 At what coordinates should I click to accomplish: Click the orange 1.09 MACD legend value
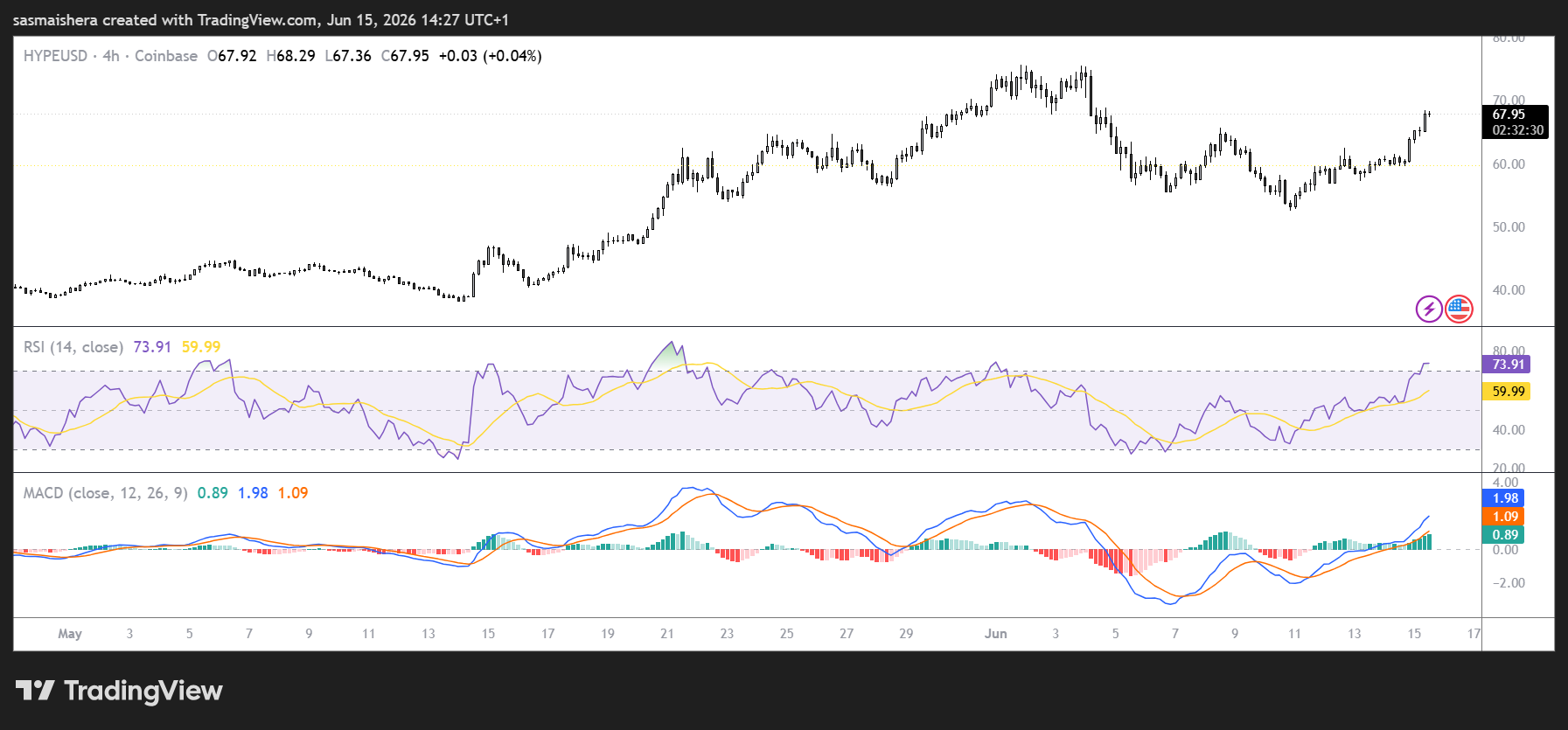(x=293, y=493)
